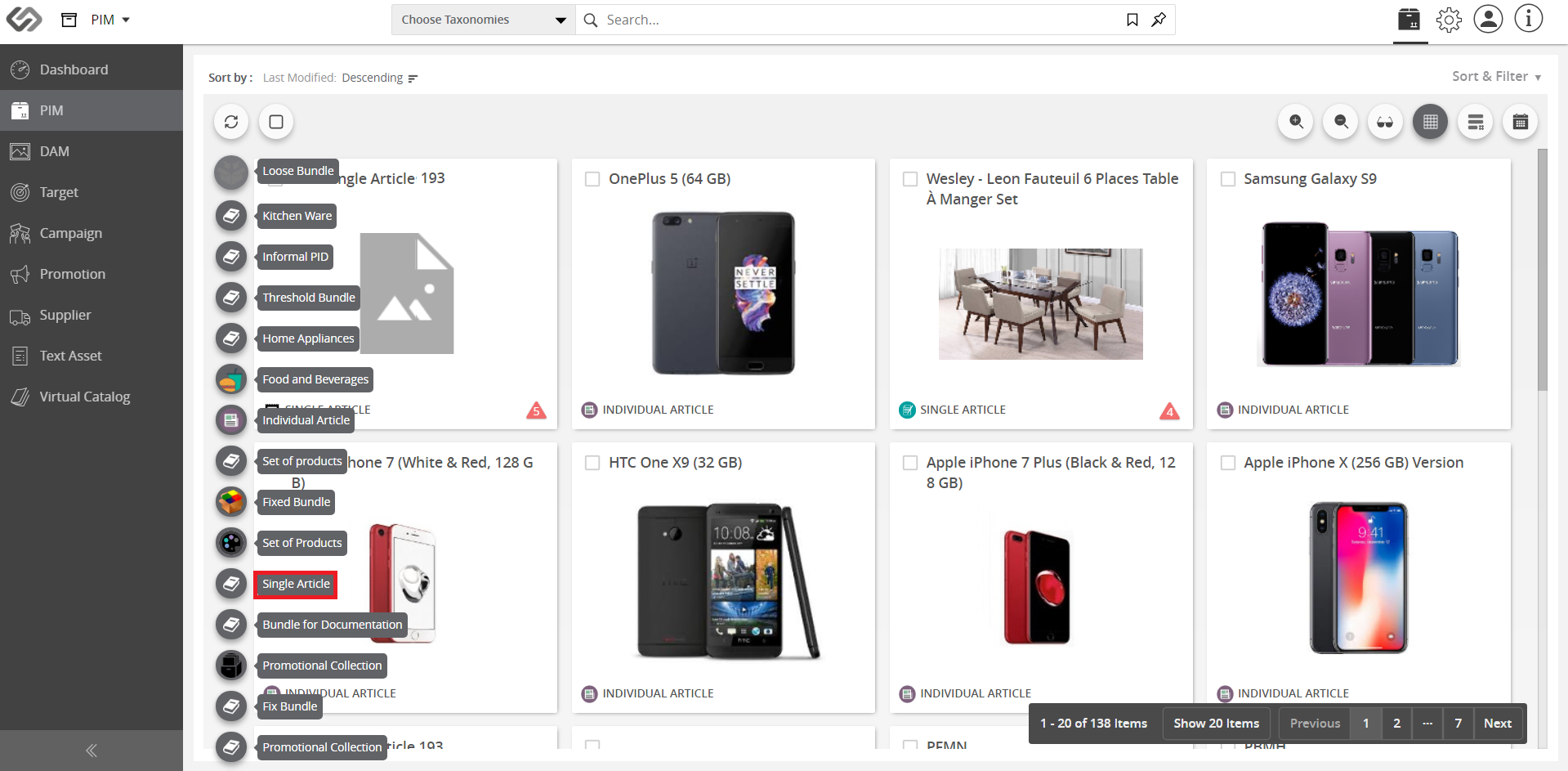The width and height of the screenshot is (1568, 771).
Task: Click the pin icon in search bar
Action: 1159,20
